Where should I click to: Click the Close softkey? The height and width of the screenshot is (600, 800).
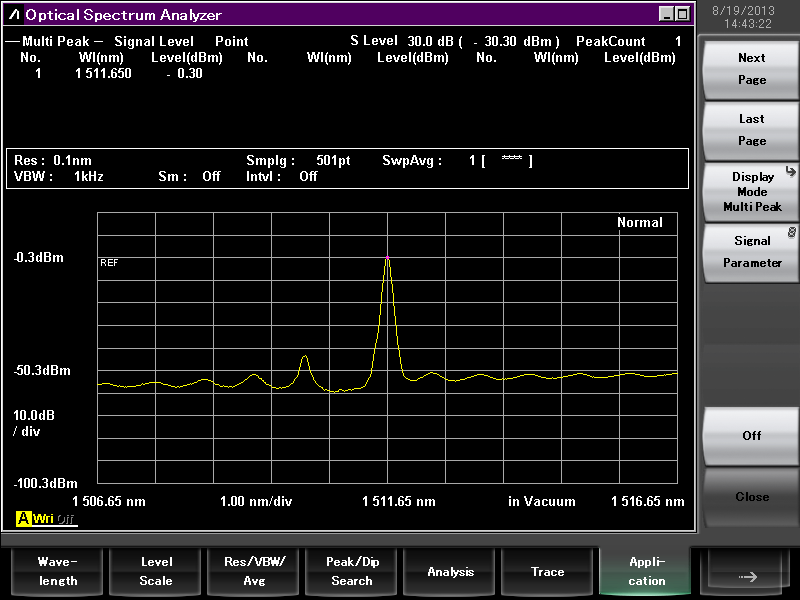(x=751, y=497)
